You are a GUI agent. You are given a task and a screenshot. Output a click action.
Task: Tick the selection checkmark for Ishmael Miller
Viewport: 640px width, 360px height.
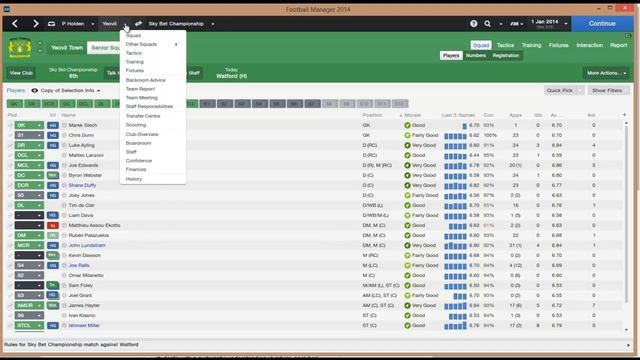click(x=10, y=326)
